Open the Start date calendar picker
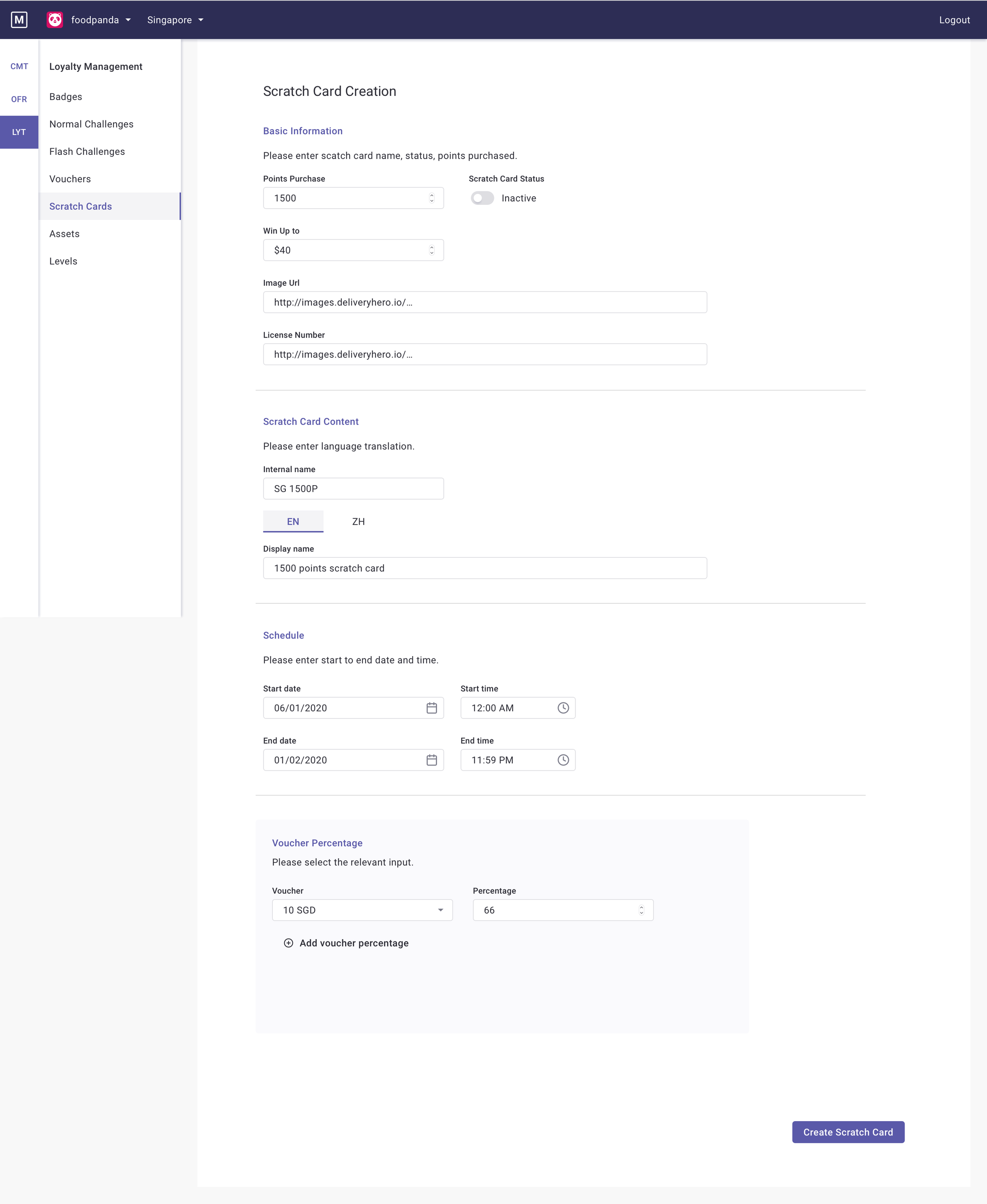 [432, 708]
